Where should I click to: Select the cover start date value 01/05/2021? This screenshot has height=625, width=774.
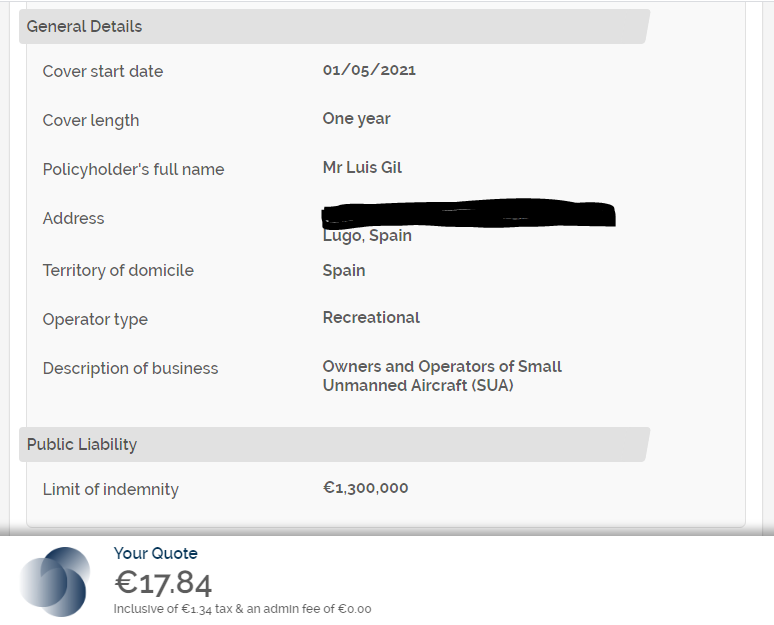tap(369, 70)
